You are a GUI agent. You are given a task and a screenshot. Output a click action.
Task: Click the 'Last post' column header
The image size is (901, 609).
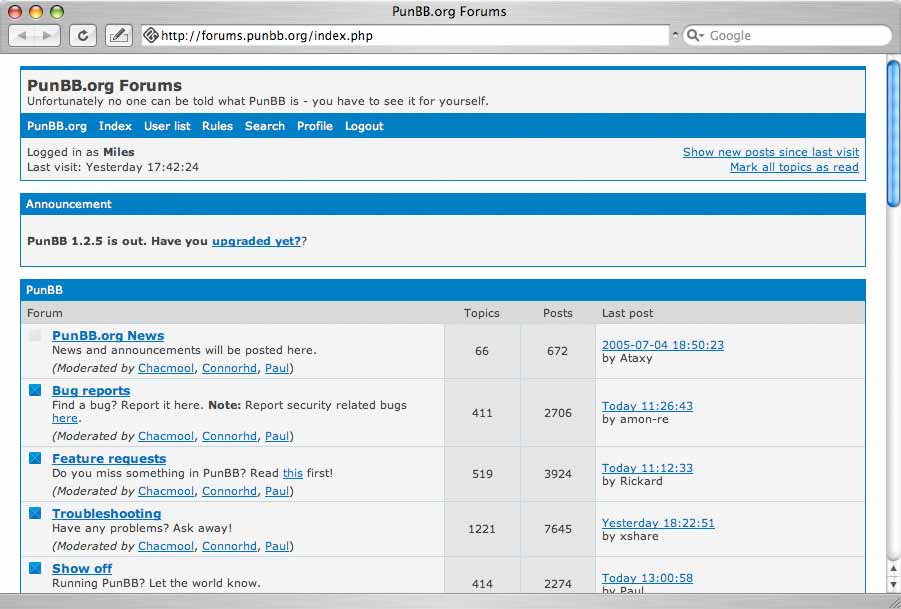[627, 313]
